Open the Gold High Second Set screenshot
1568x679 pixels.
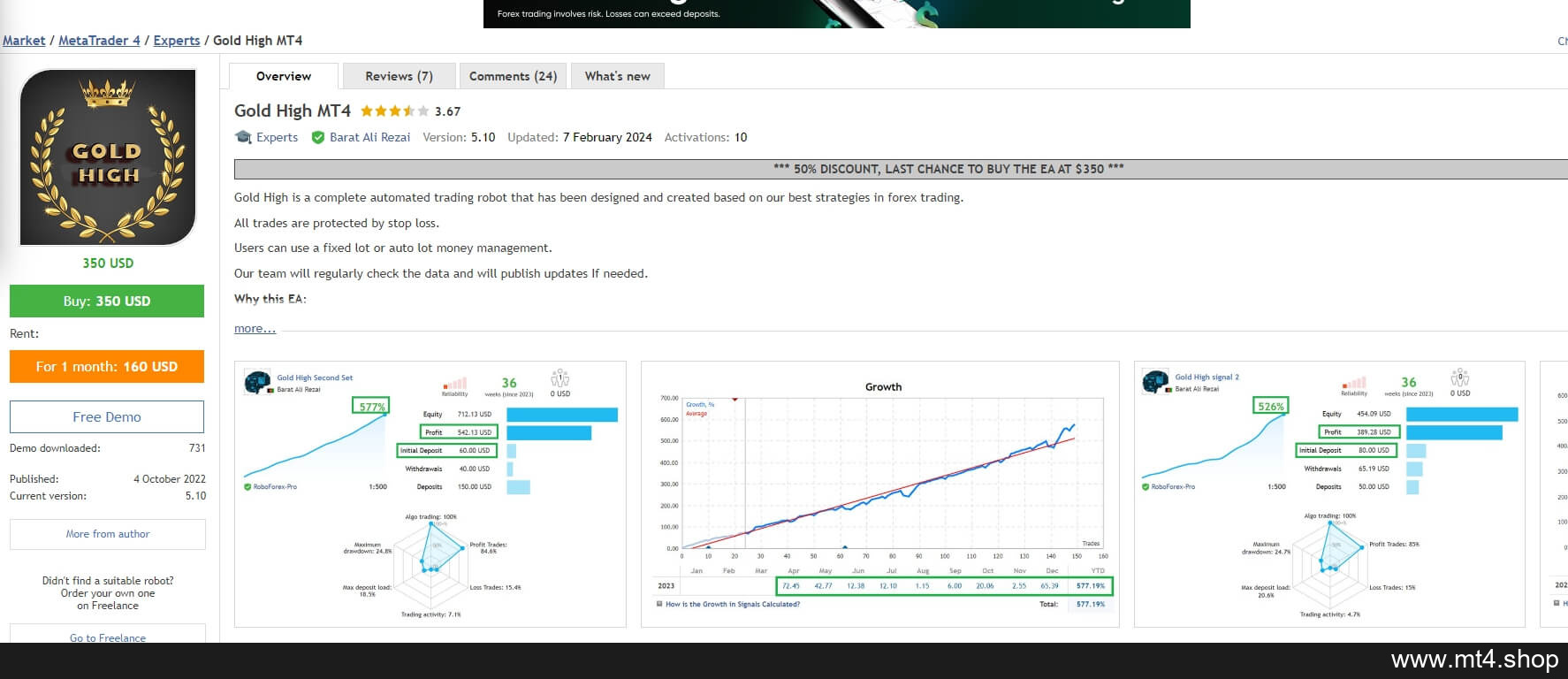[x=430, y=494]
